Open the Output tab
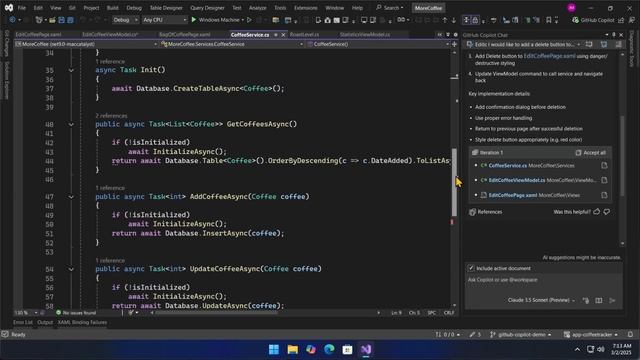The height and width of the screenshot is (360, 640). tap(45, 322)
